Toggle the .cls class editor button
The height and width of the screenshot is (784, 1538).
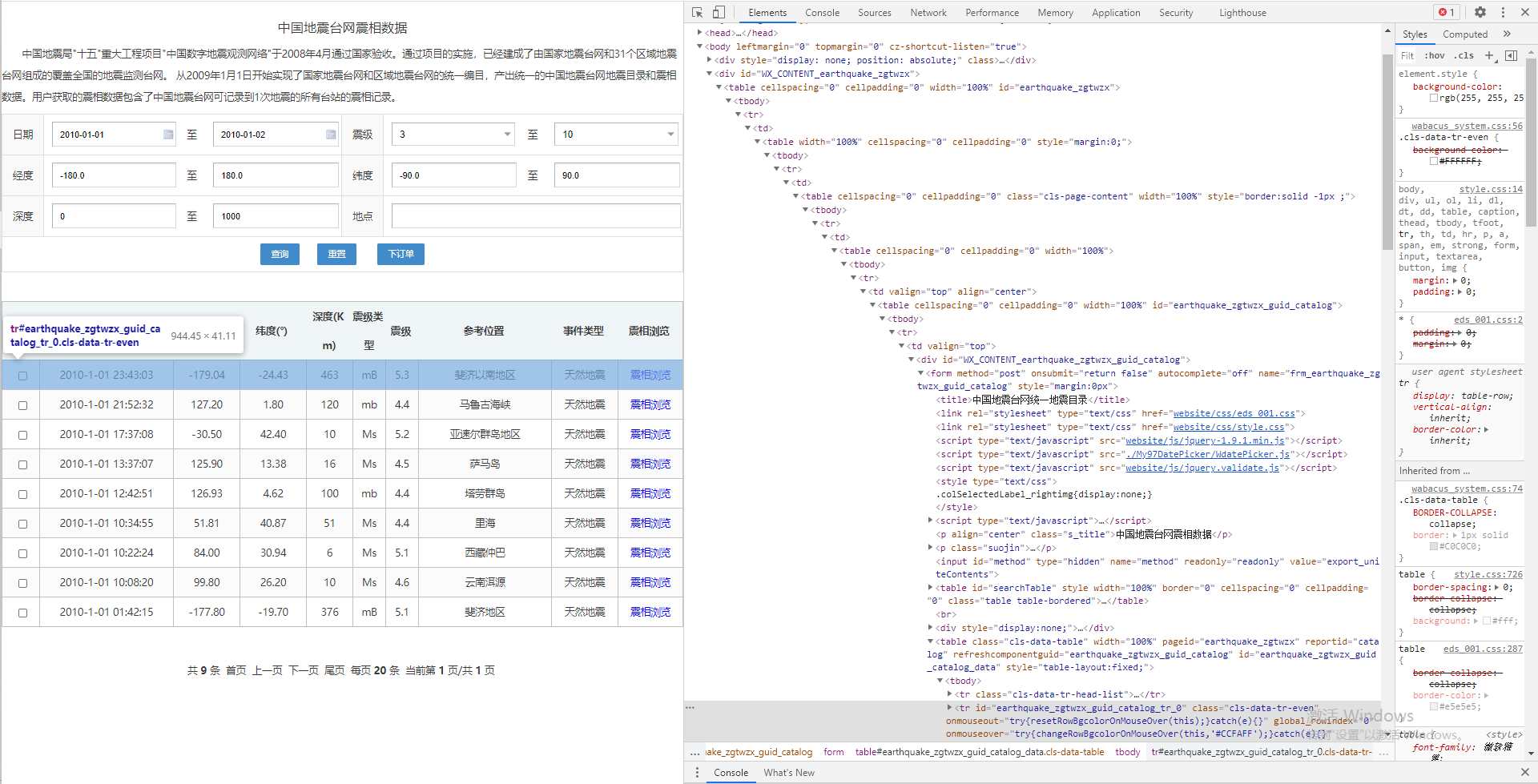click(x=1464, y=55)
